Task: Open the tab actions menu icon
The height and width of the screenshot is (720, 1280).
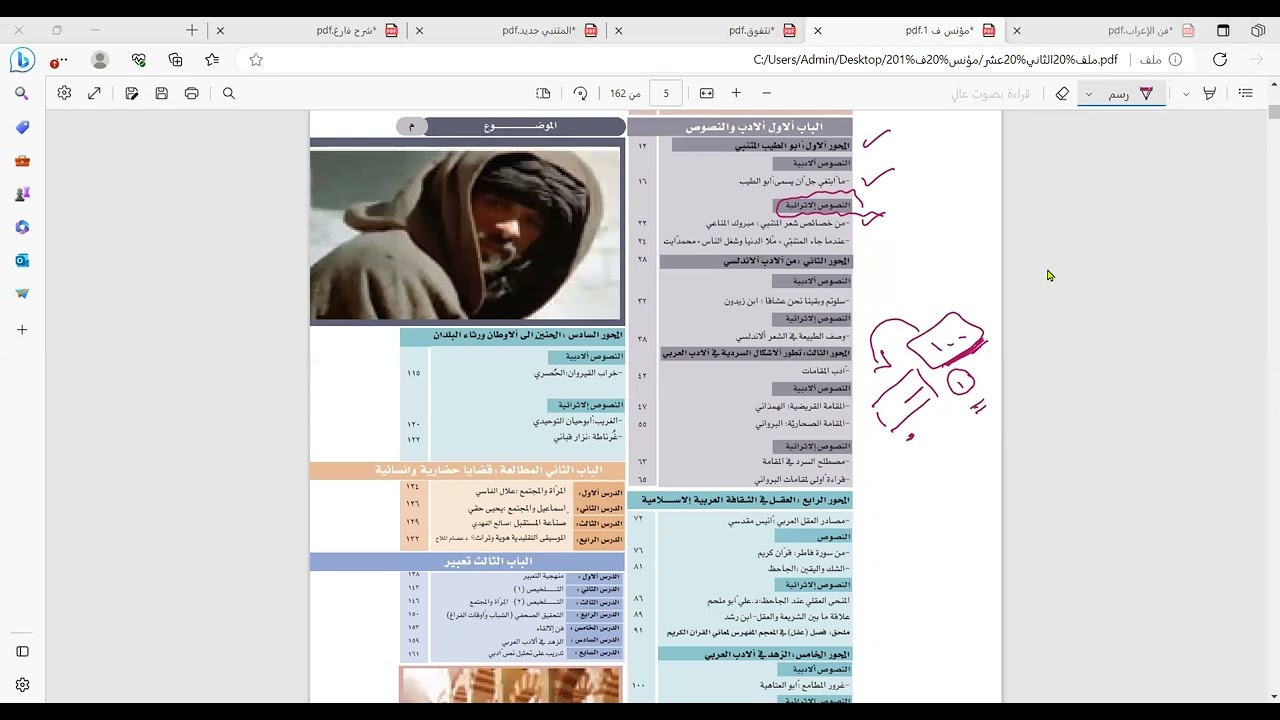Action: tap(1223, 30)
